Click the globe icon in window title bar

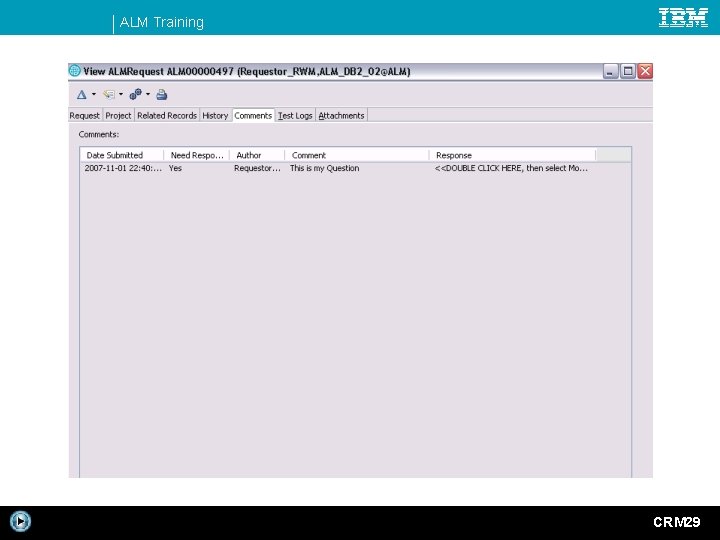(x=74, y=71)
